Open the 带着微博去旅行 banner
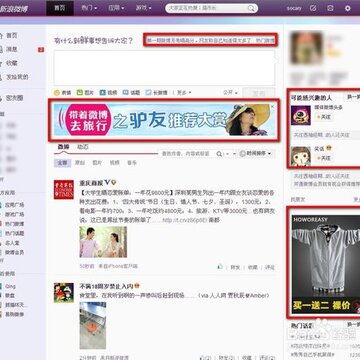Screen dimensions: 360x360 click(164, 120)
